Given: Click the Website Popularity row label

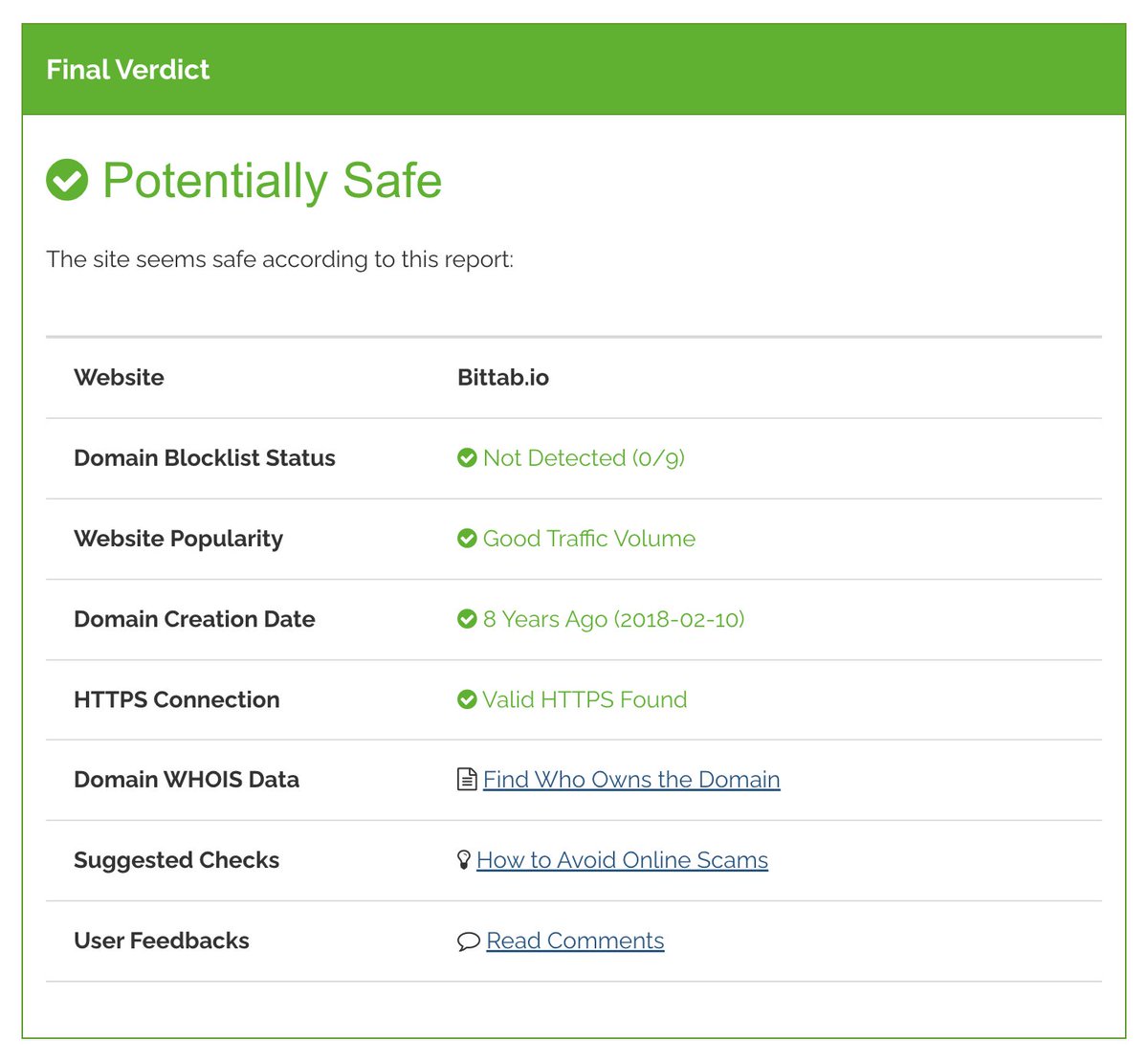Looking at the screenshot, I should (x=178, y=538).
